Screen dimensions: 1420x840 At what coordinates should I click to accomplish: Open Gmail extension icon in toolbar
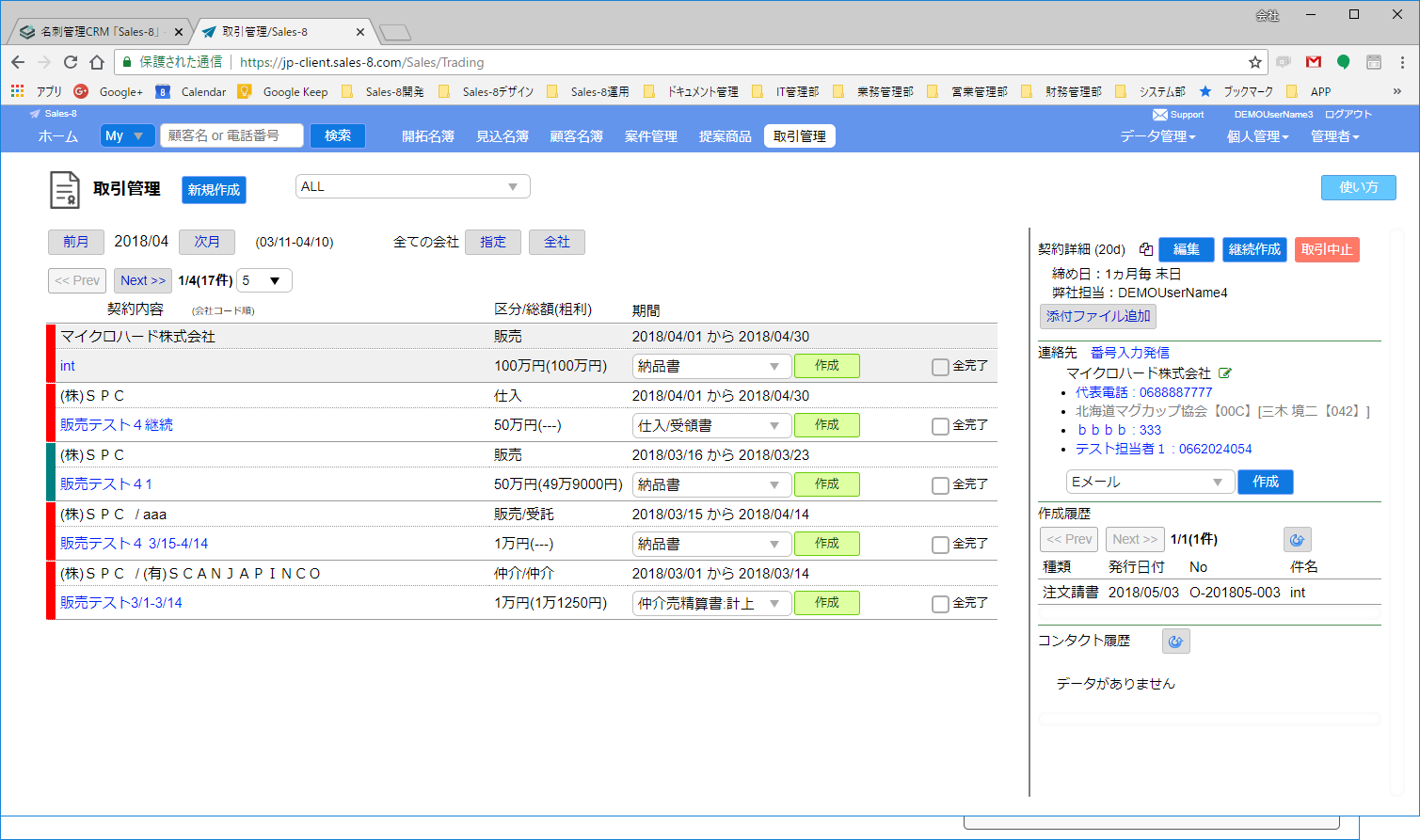point(1314,62)
